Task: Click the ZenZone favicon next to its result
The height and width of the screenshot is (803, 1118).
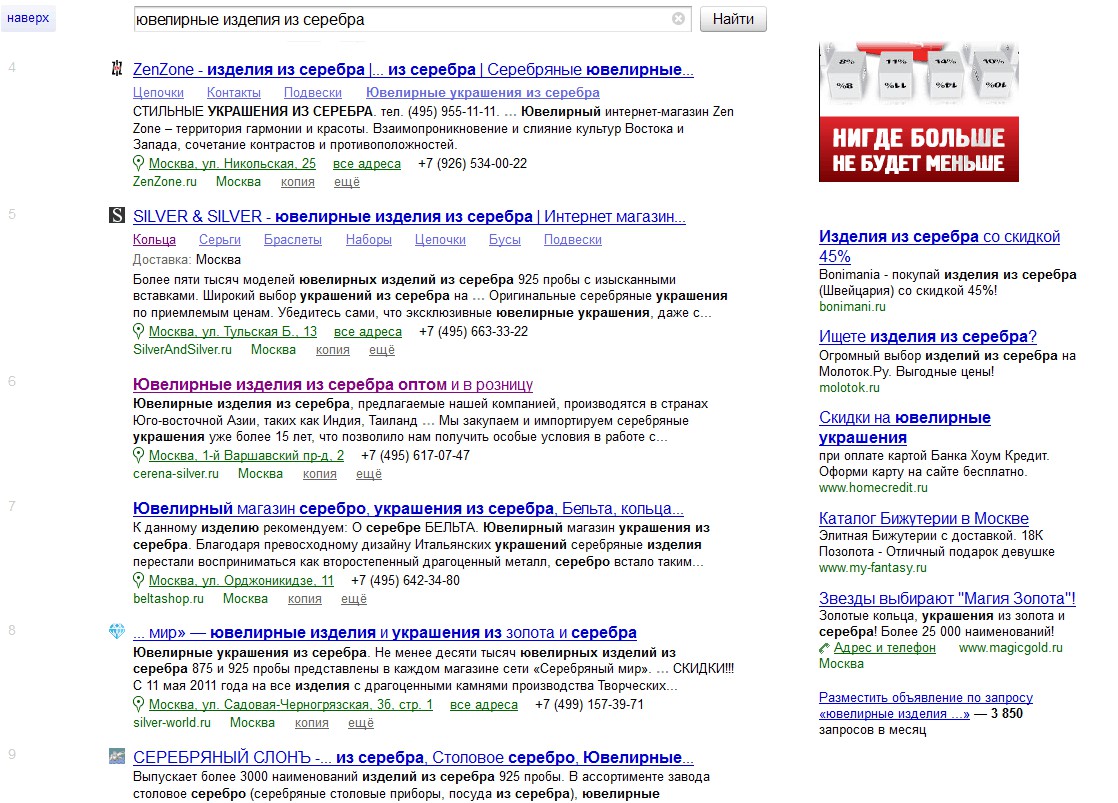Action: [117, 68]
